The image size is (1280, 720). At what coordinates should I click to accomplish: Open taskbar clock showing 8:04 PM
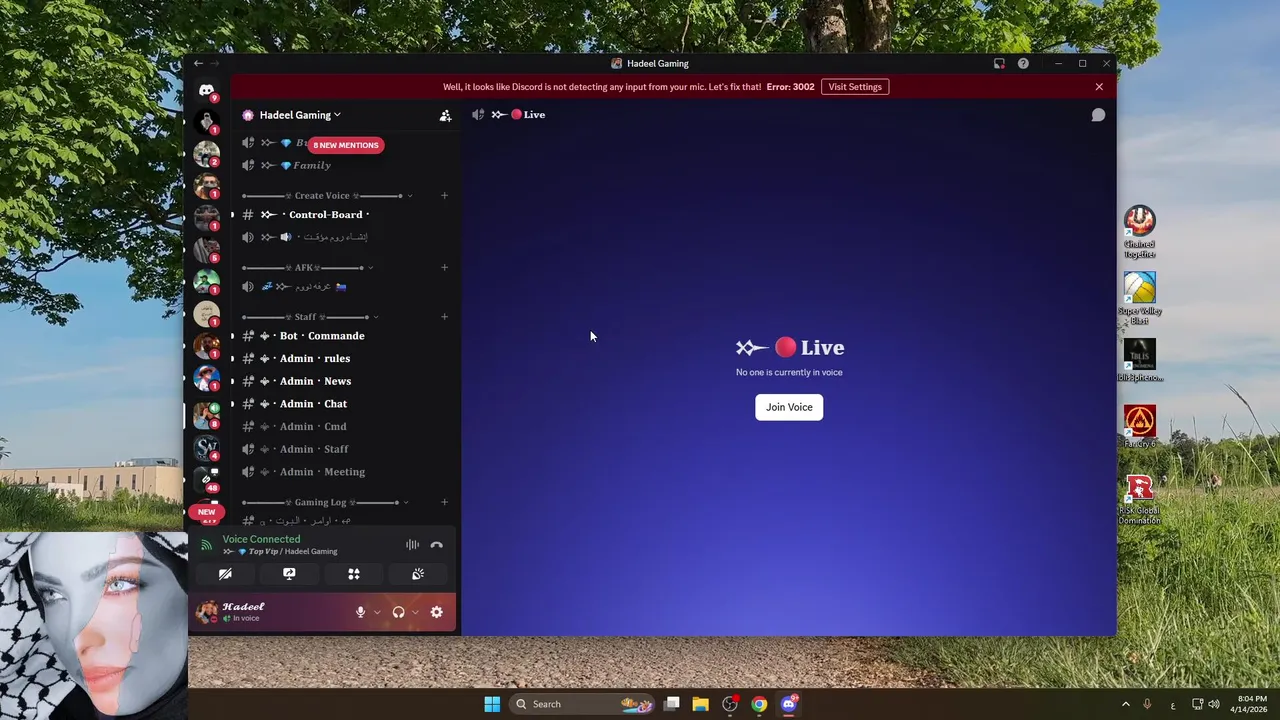pyautogui.click(x=1251, y=704)
